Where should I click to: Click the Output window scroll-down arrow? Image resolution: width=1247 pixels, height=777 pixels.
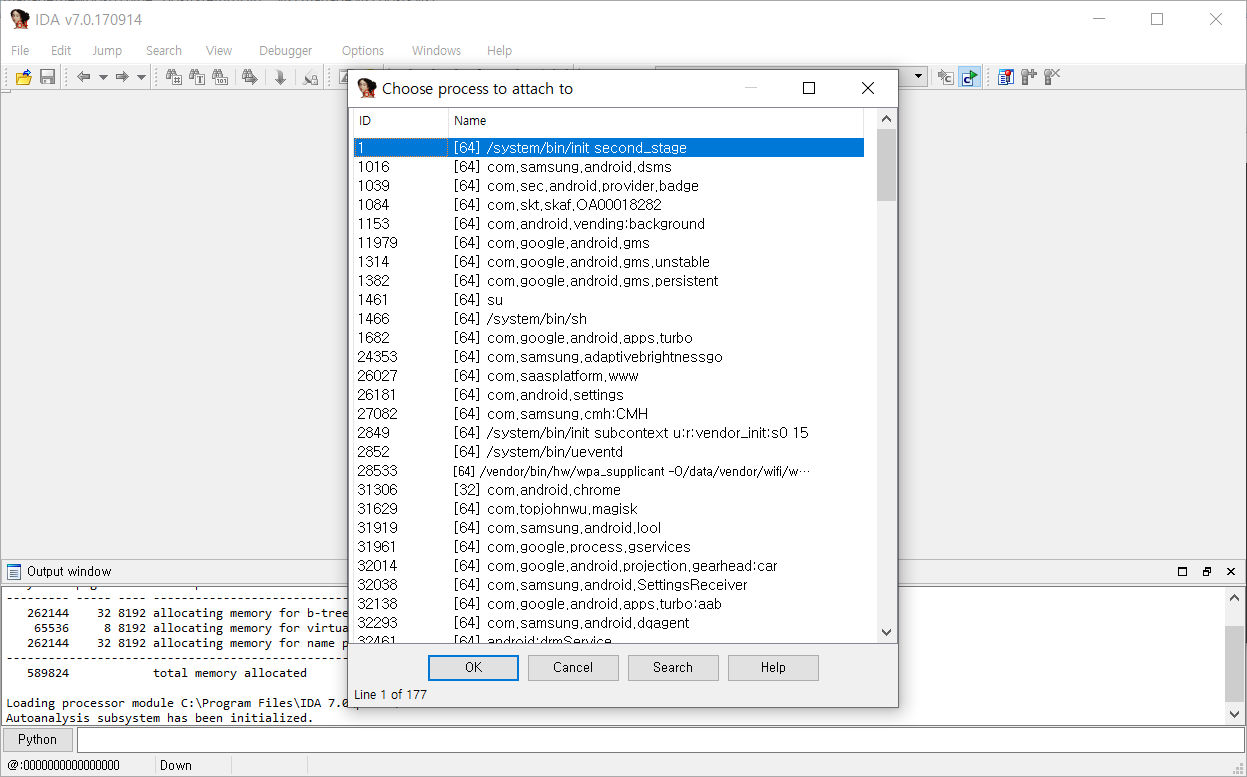click(1235, 713)
